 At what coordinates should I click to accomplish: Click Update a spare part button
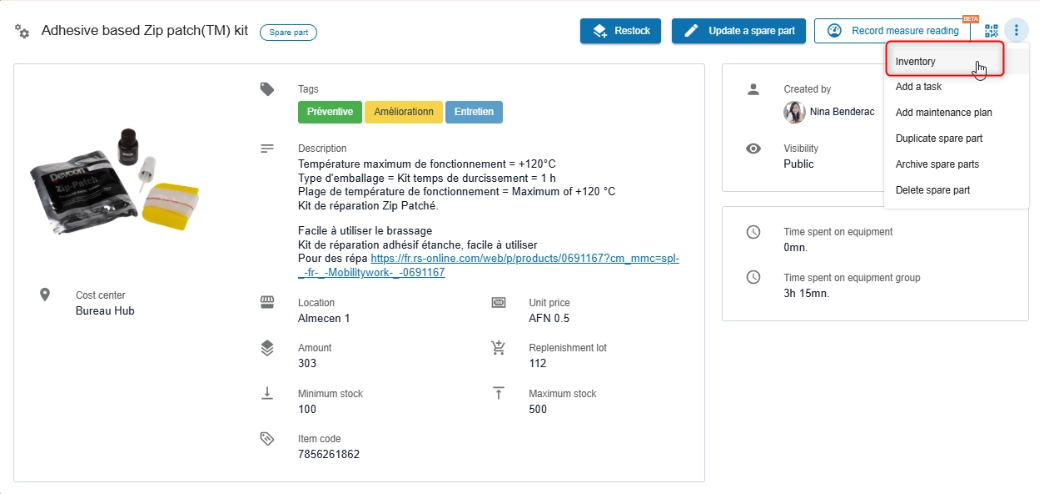point(739,31)
